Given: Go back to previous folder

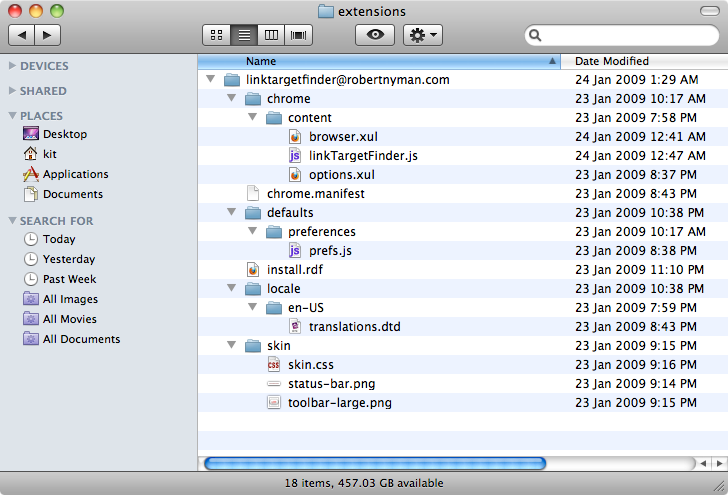Looking at the screenshot, I should coord(21,35).
